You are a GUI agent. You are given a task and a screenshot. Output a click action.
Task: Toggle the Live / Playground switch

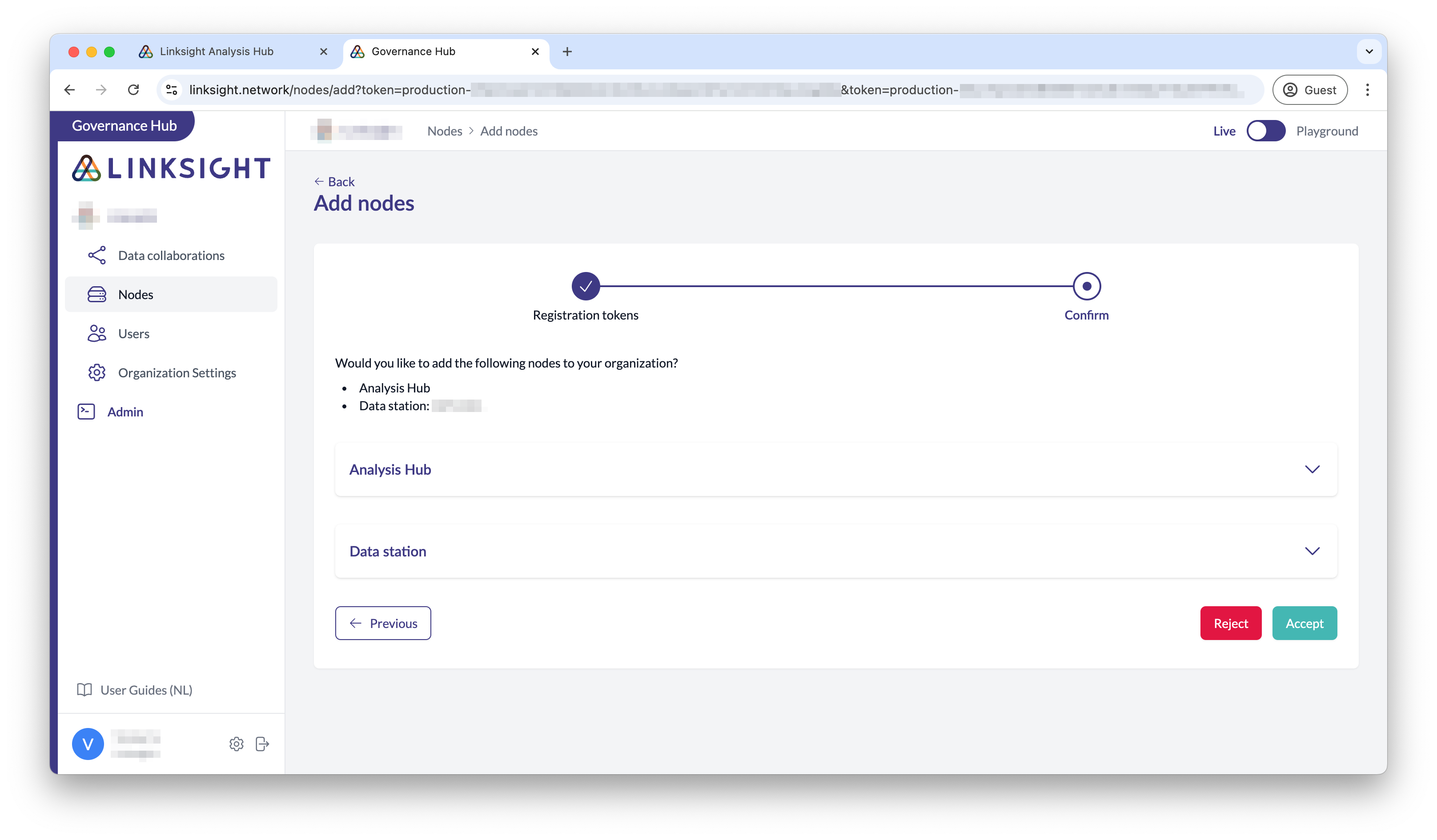[x=1265, y=131]
